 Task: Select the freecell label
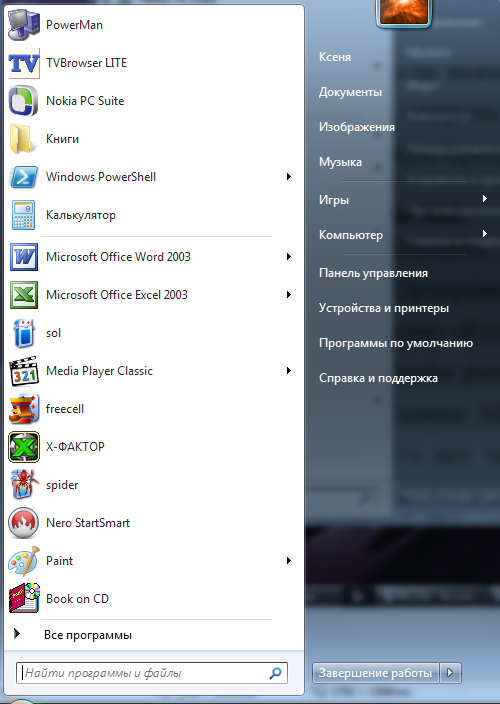(x=65, y=409)
